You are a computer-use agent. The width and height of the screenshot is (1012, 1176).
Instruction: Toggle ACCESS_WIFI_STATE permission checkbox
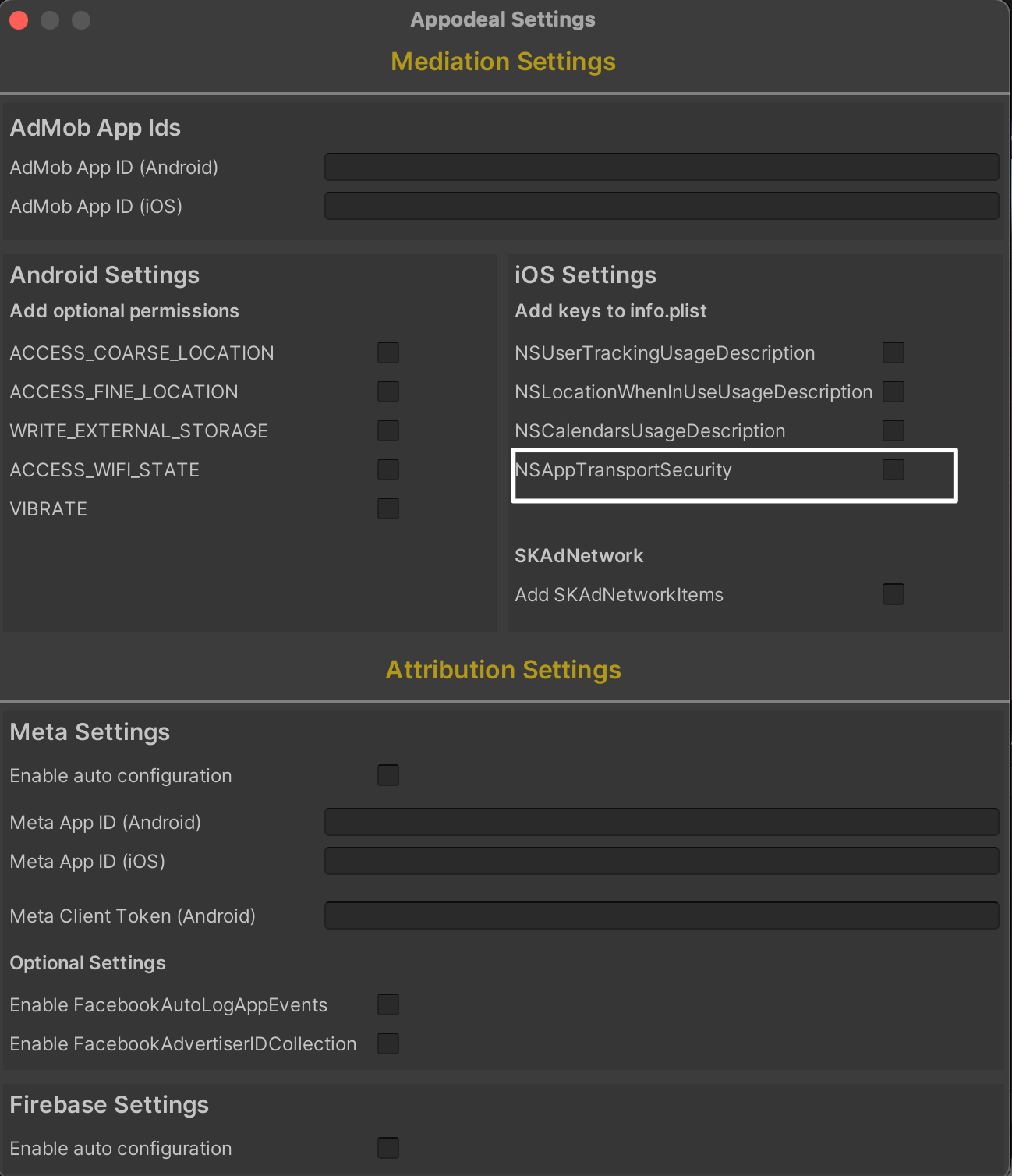click(x=387, y=469)
